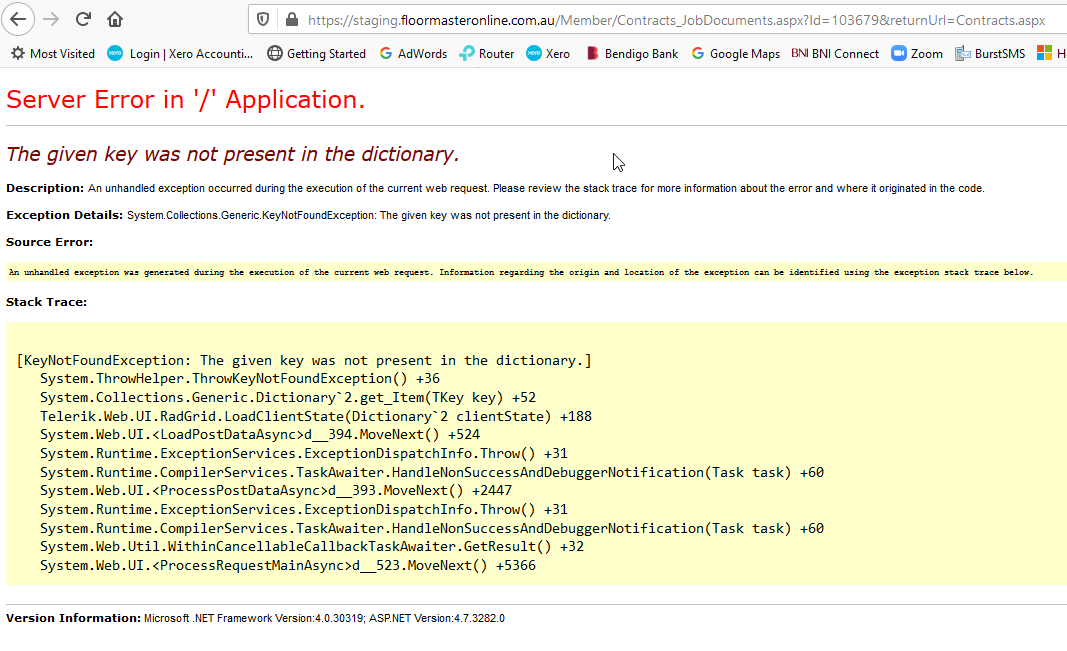Image resolution: width=1067 pixels, height=651 pixels.
Task: Click the forward navigation arrow
Action: [x=51, y=19]
